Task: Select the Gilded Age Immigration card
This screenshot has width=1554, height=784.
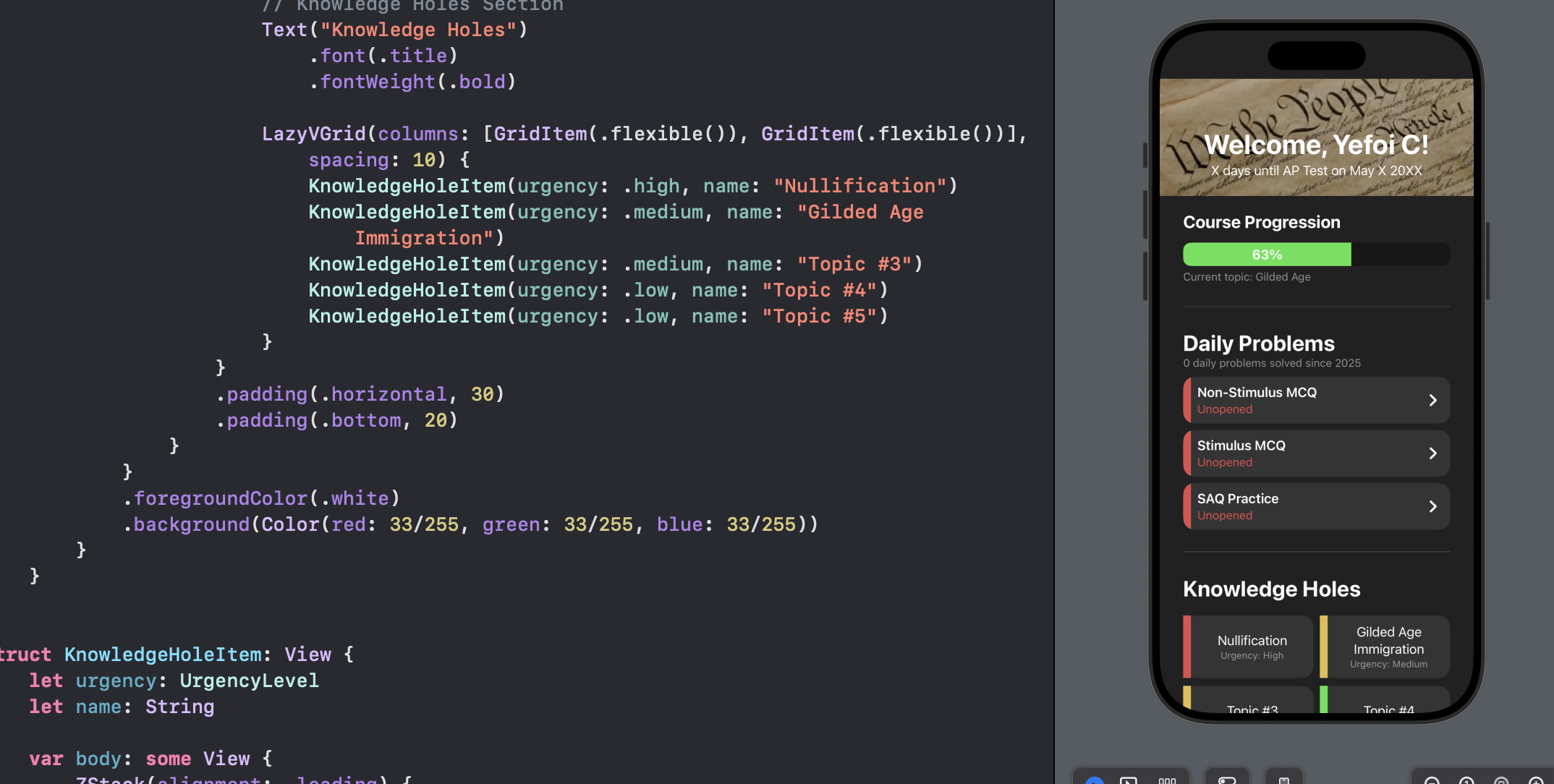Action: (1388, 647)
